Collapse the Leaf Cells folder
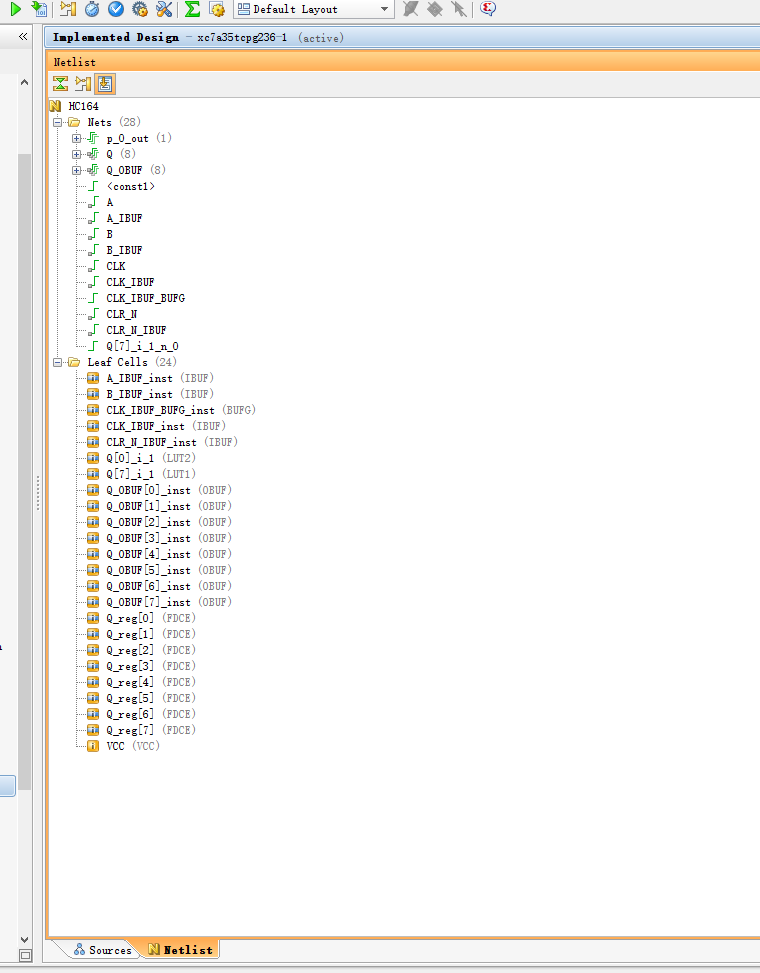 [x=58, y=362]
